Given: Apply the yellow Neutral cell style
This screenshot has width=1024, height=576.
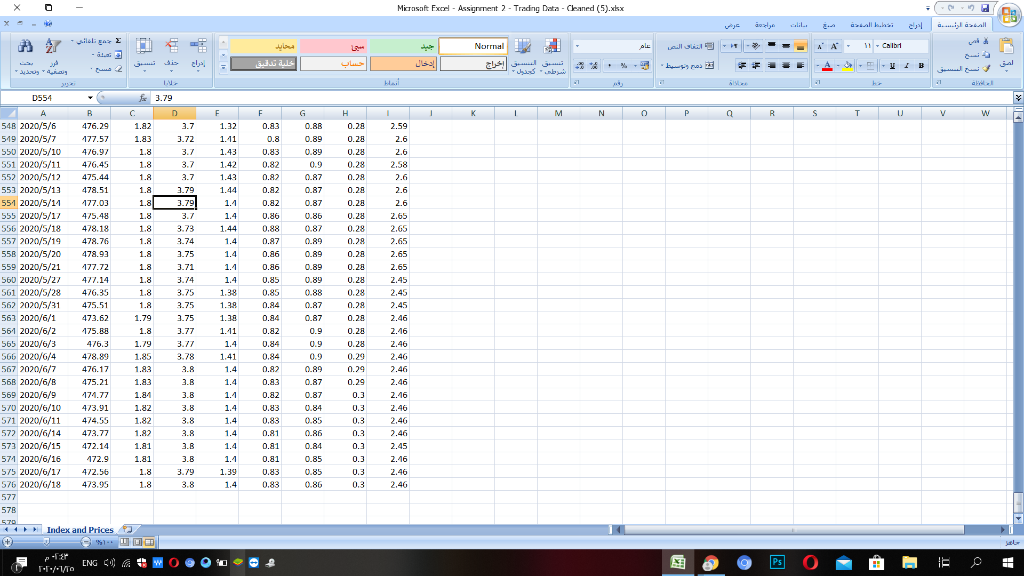Looking at the screenshot, I should pyautogui.click(x=263, y=46).
